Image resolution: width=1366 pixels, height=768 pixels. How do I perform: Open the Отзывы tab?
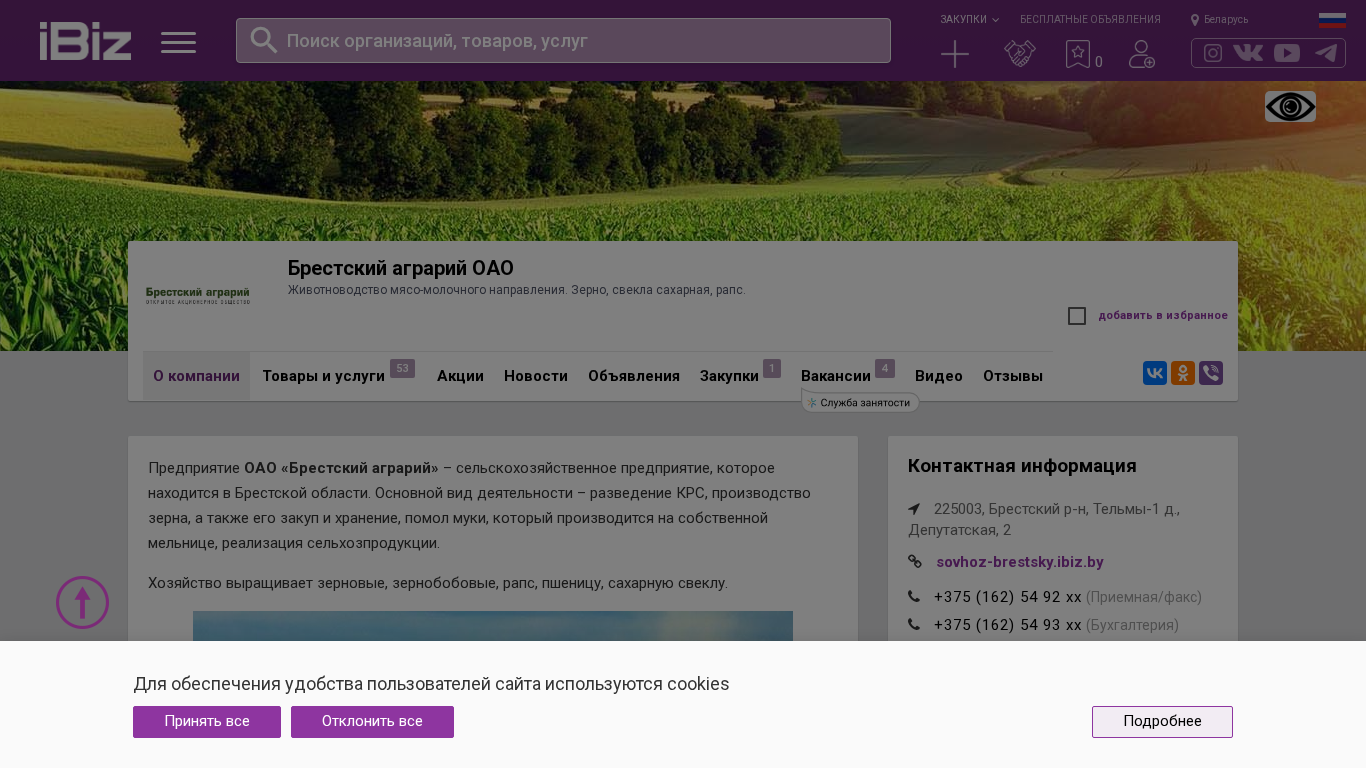click(x=1013, y=376)
